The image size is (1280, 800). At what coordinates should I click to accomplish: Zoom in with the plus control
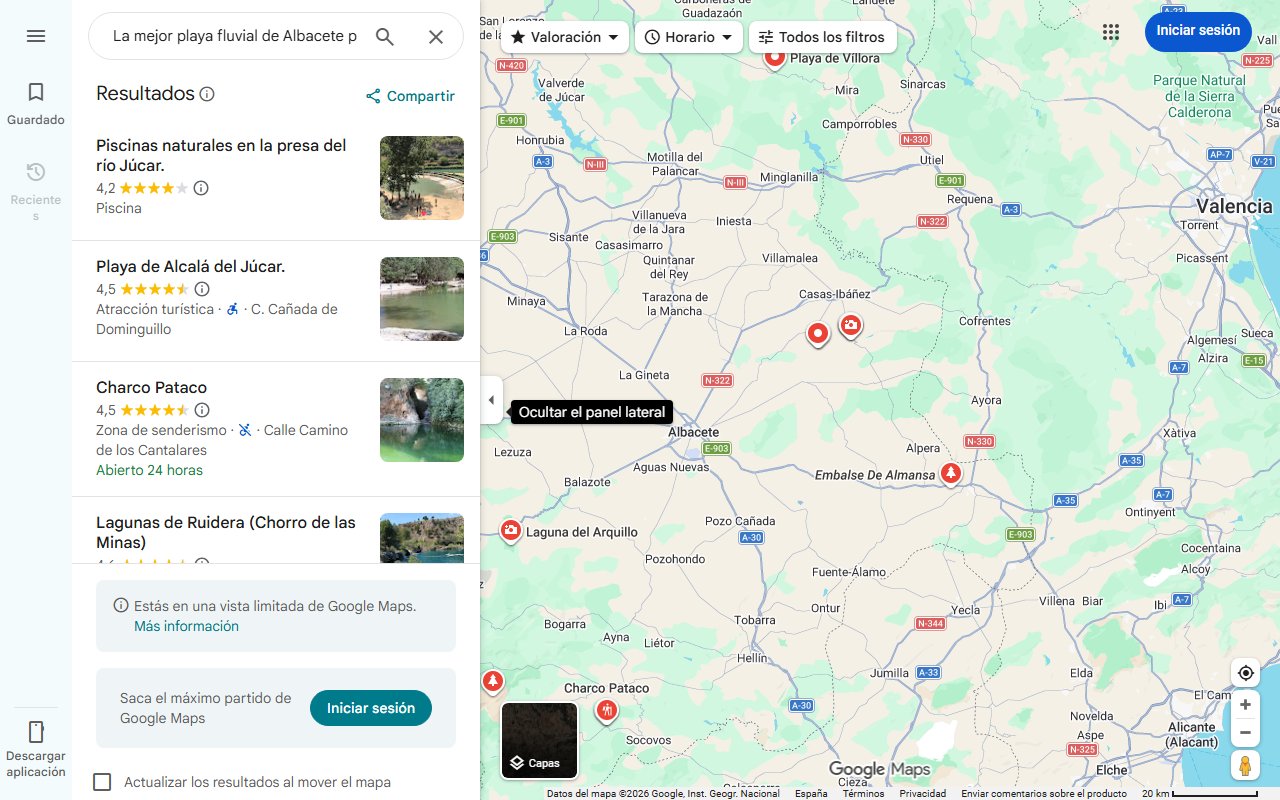pos(1245,704)
